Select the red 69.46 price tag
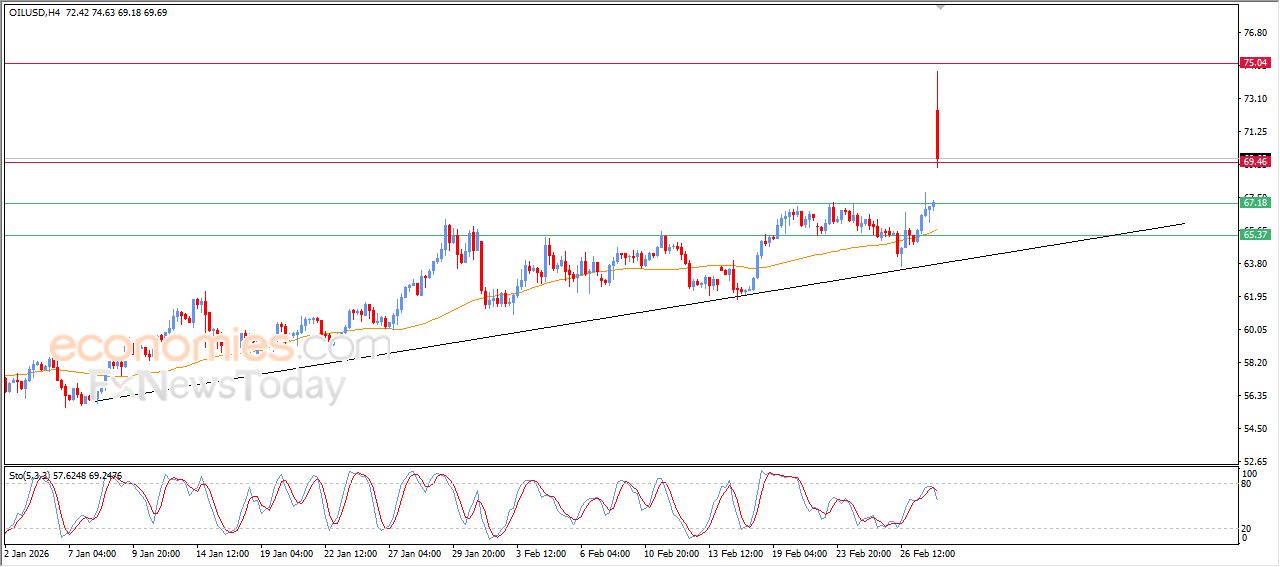This screenshot has height=567, width=1280. point(1254,161)
